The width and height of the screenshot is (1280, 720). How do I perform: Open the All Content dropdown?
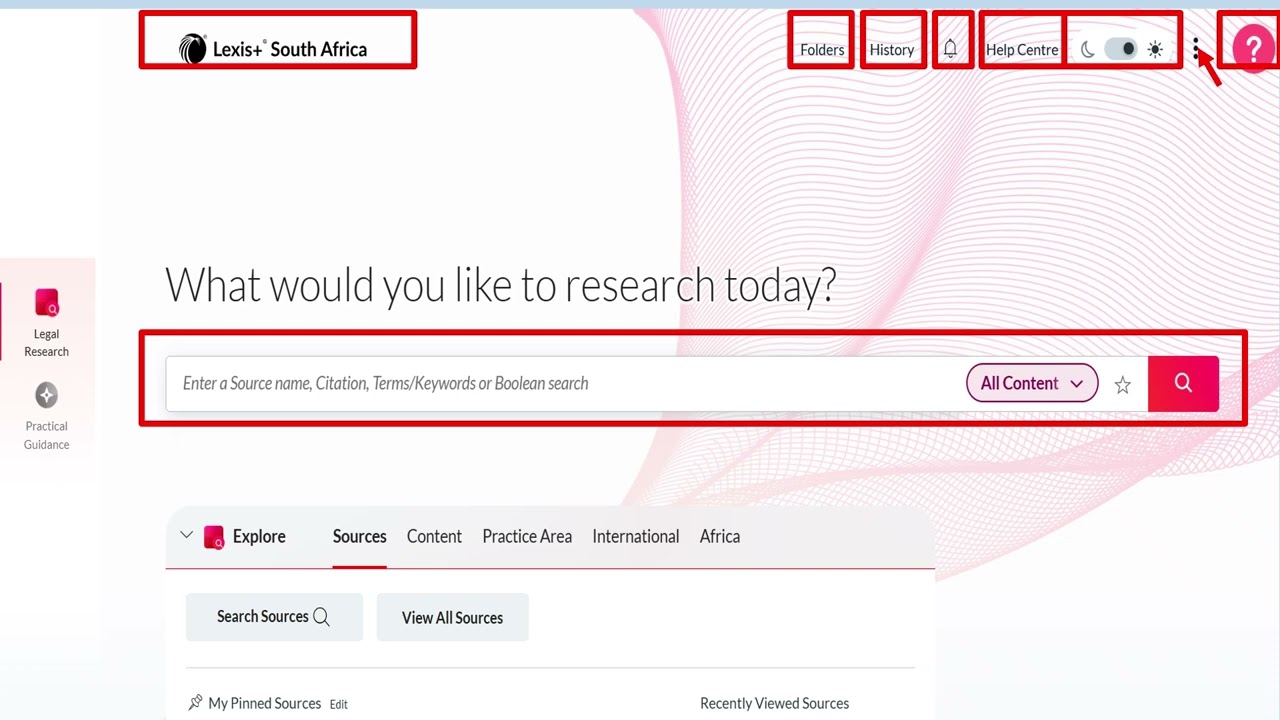1032,383
